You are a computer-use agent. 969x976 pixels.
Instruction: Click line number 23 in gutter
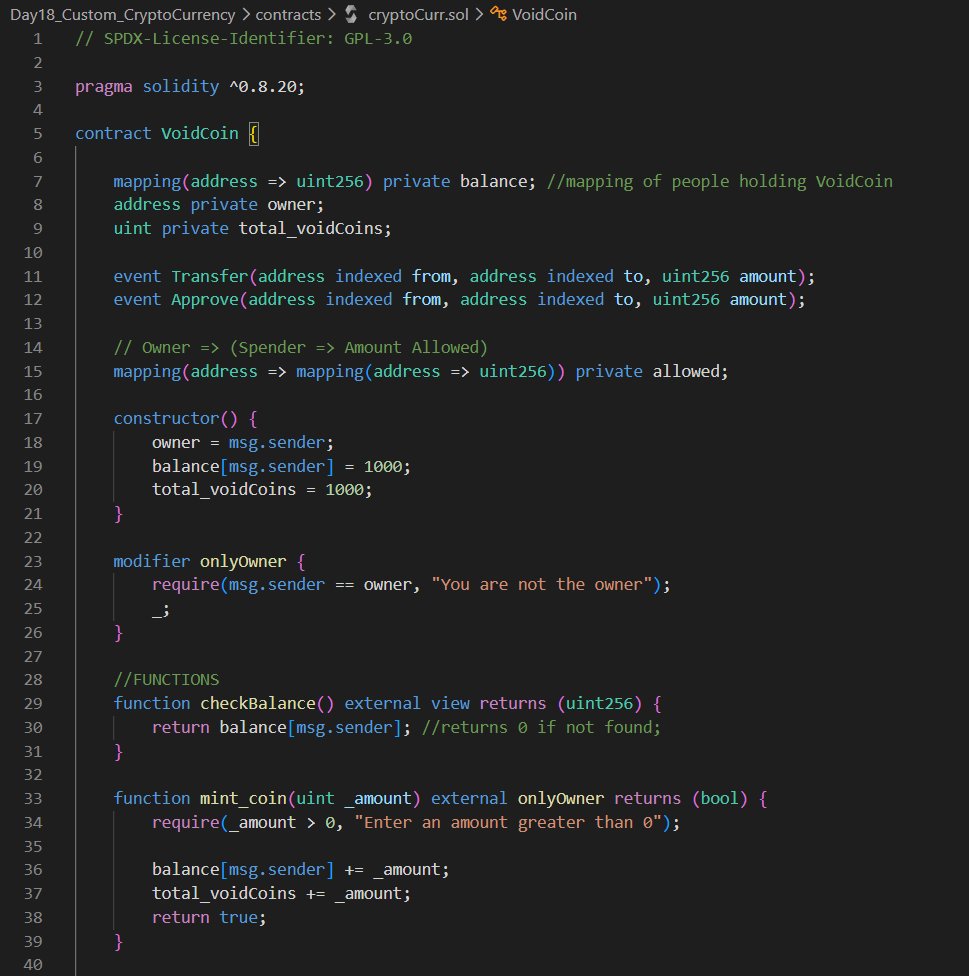(33, 561)
